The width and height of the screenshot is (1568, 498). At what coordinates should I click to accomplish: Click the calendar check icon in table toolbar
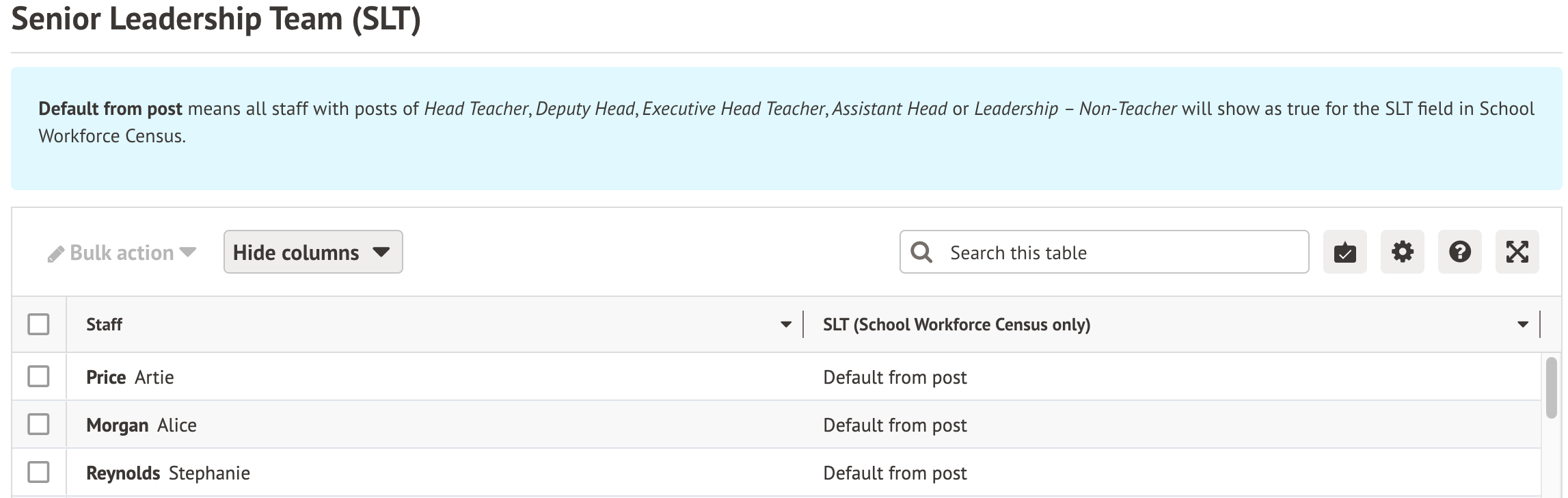1344,252
